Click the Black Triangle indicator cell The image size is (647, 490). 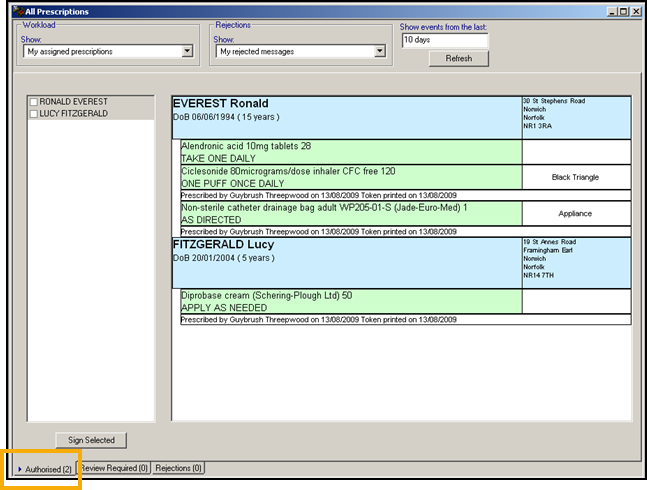coord(575,177)
